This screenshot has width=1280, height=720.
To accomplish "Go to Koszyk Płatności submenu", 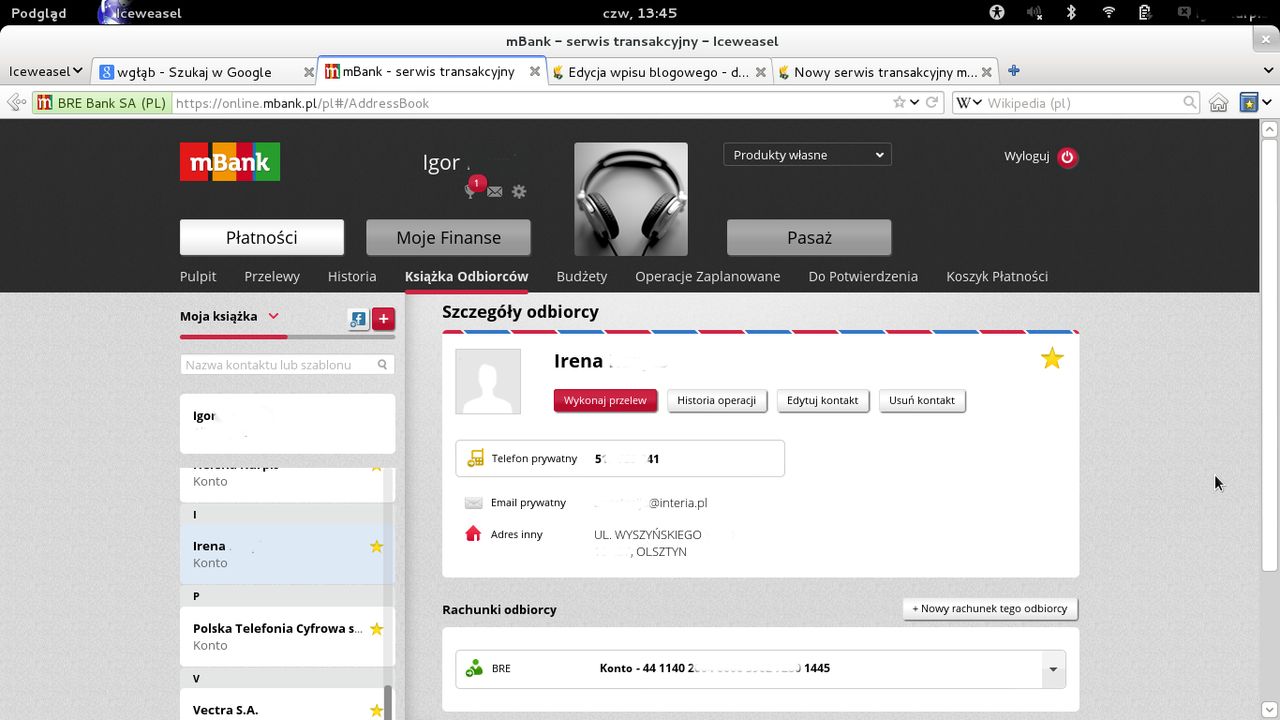I will [x=997, y=276].
